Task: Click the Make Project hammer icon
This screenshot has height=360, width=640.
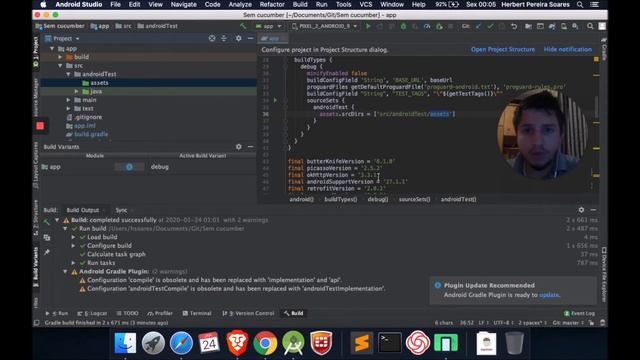Action: [243, 26]
